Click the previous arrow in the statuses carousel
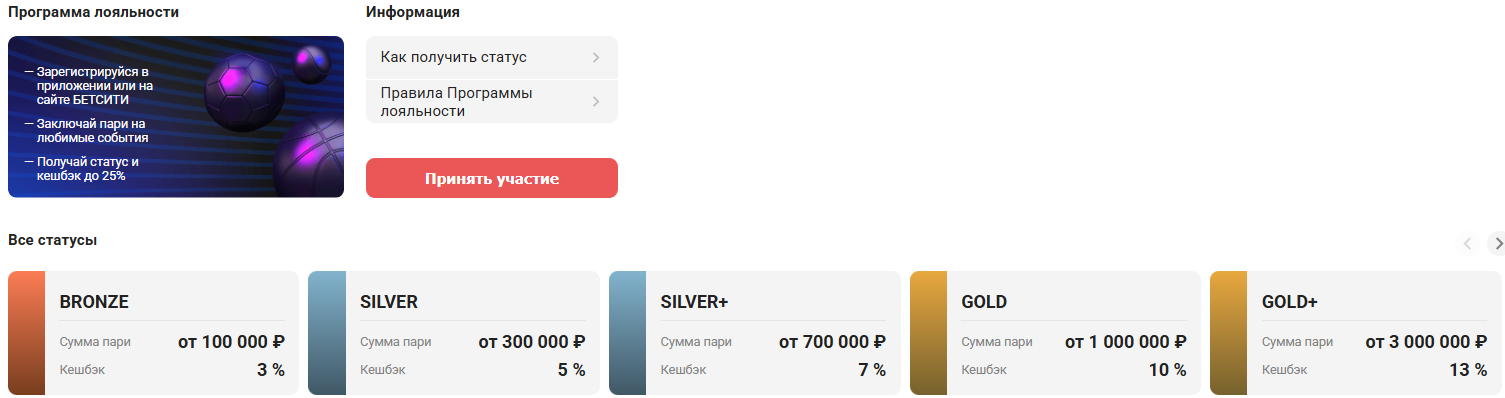 coord(1468,243)
